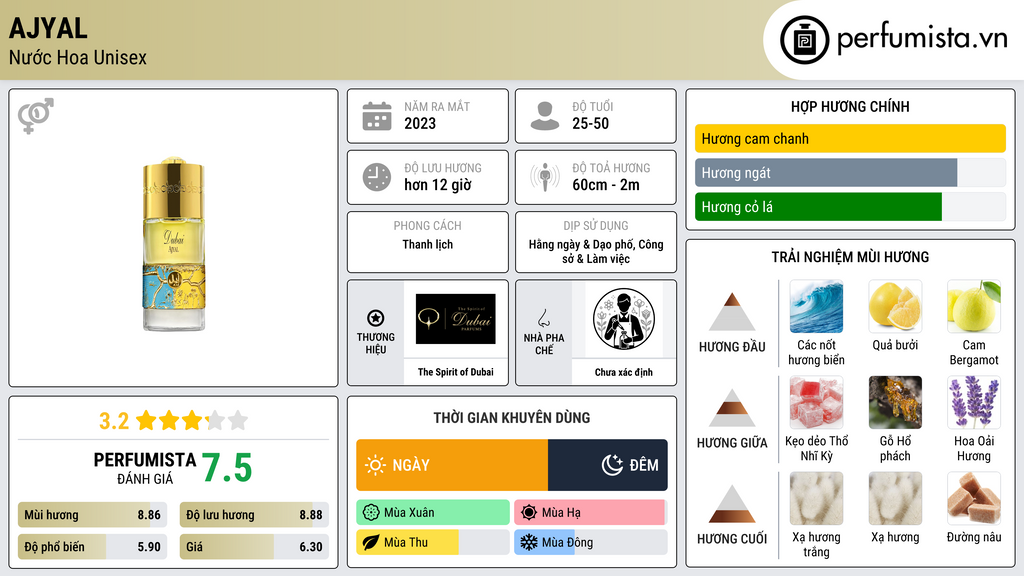Click the Mùa Đông season bar
This screenshot has width=1024, height=576.
coord(591,542)
